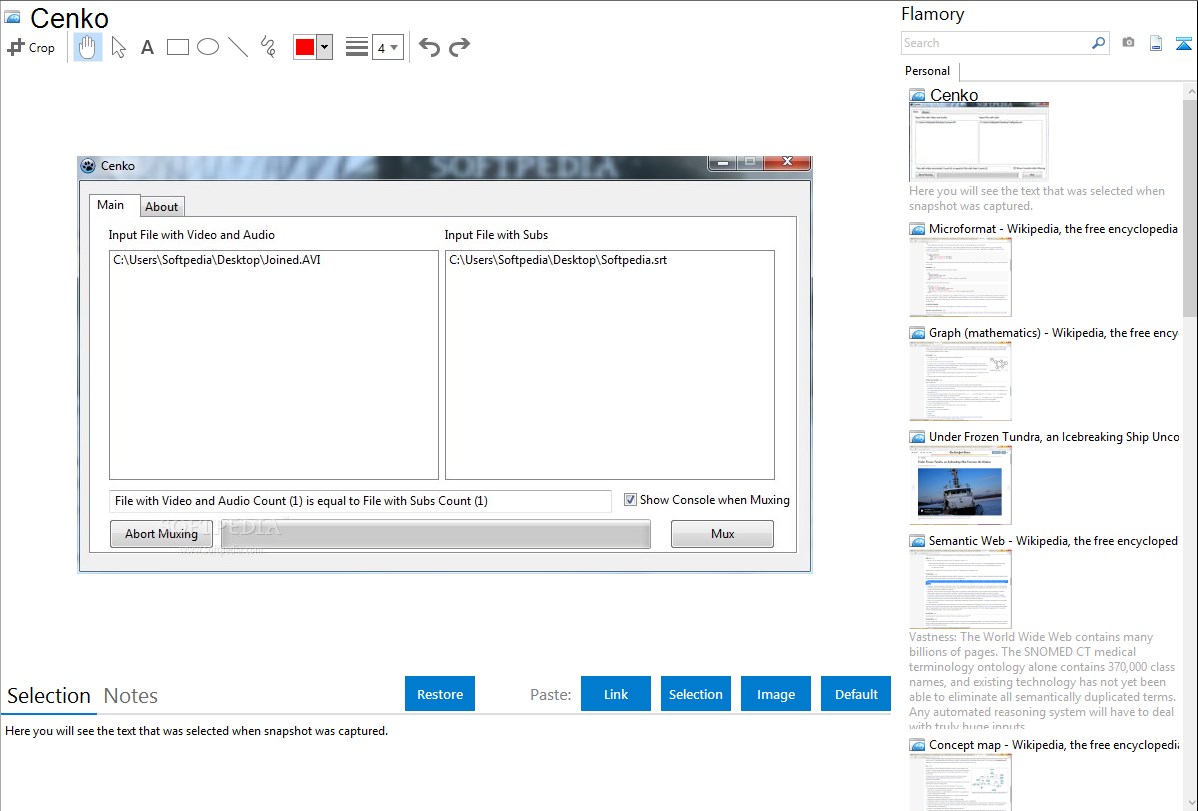
Task: Choose the arrow pointer tool
Action: (118, 47)
